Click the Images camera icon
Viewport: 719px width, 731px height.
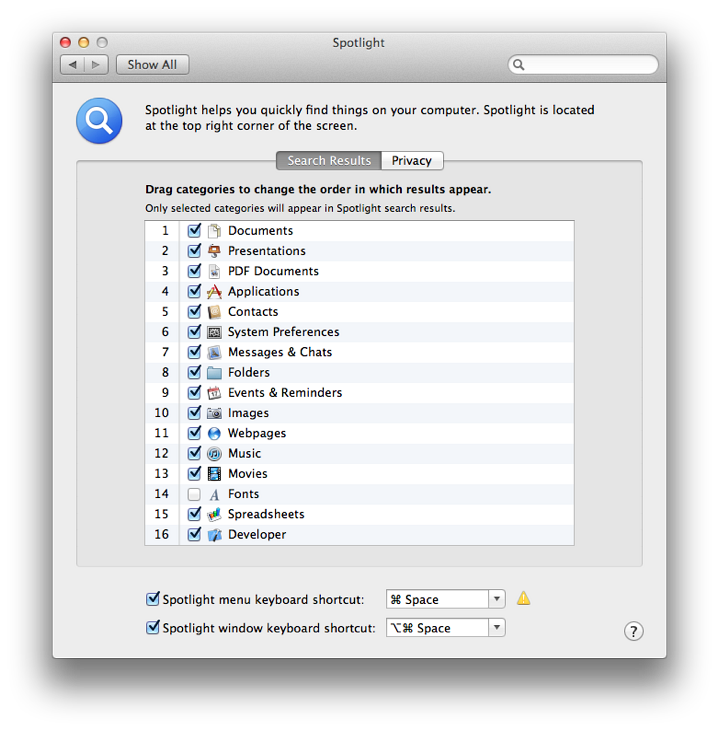click(214, 413)
